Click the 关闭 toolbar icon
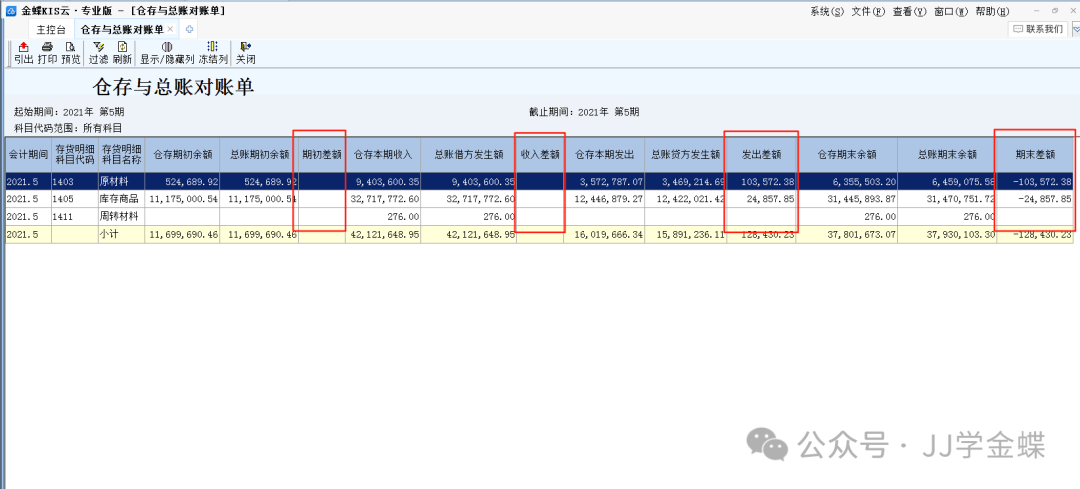The width and height of the screenshot is (1080, 489). (x=245, y=53)
